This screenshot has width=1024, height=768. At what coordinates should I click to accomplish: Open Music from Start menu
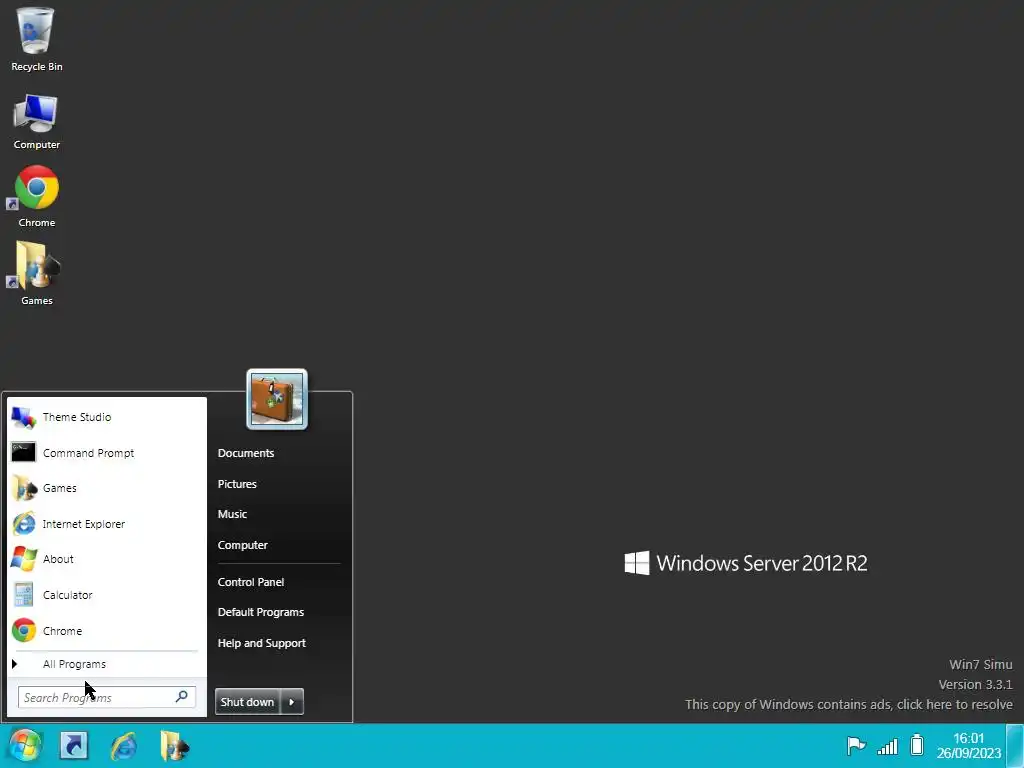tap(232, 514)
